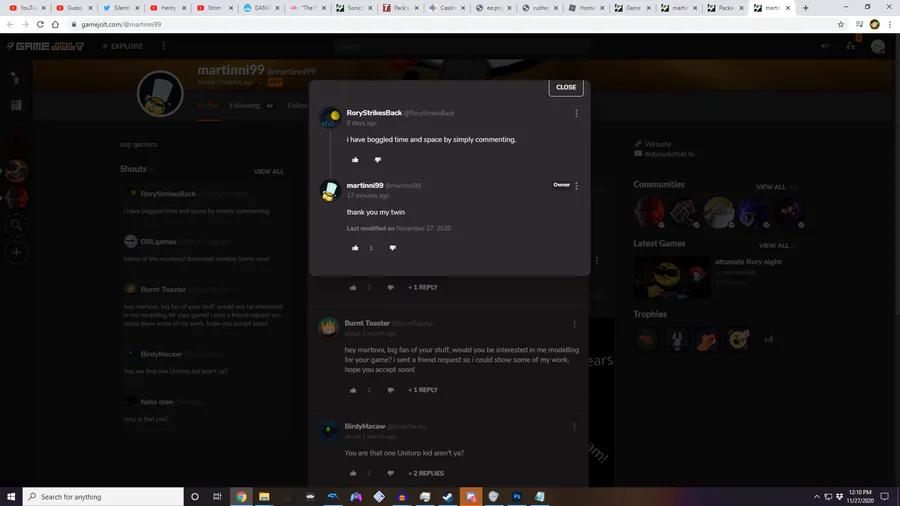Viewport: 900px width, 506px height.
Task: Dislike BirdyMacaw's comment
Action: pos(390,473)
